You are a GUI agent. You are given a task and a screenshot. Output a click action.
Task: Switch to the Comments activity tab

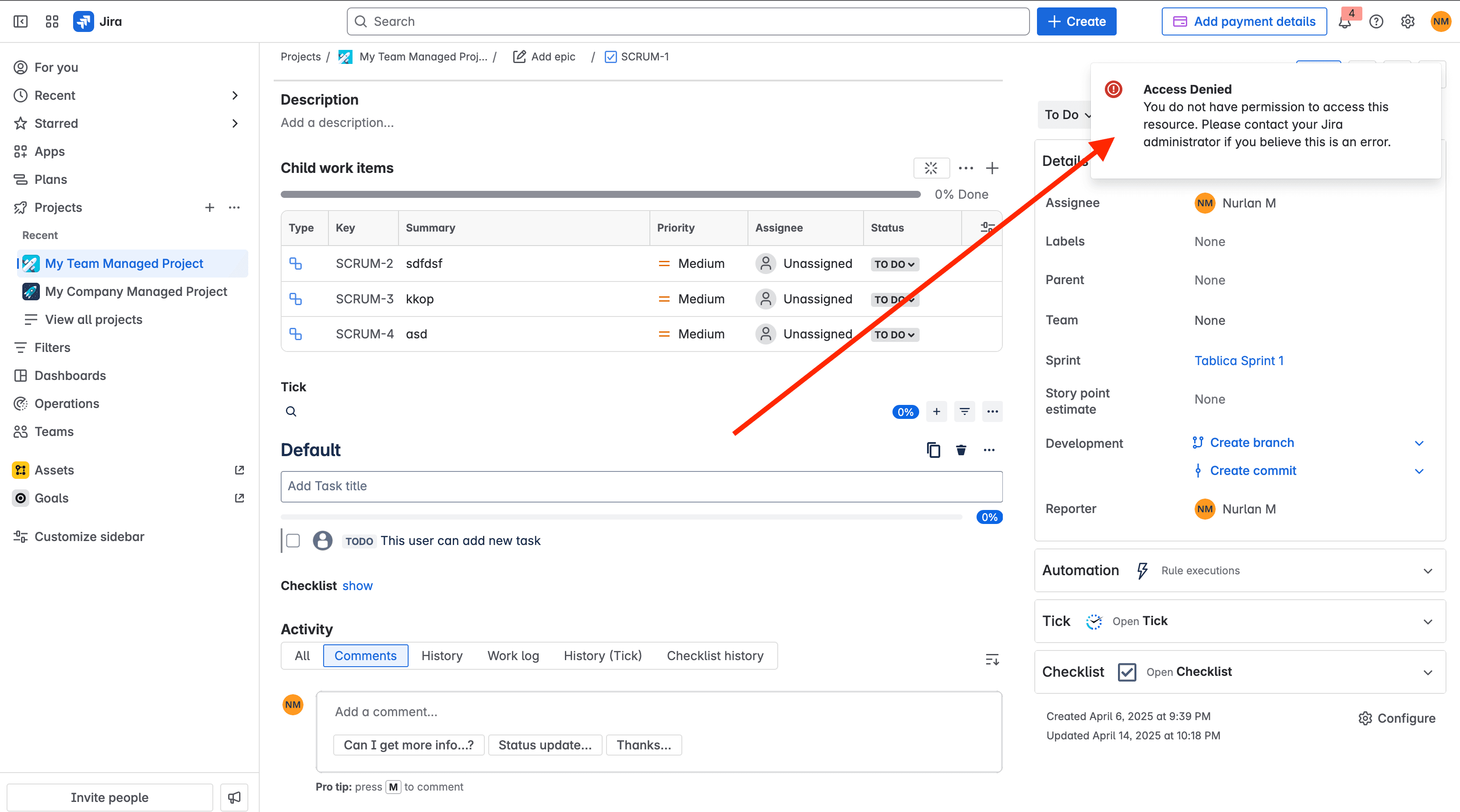coord(366,656)
